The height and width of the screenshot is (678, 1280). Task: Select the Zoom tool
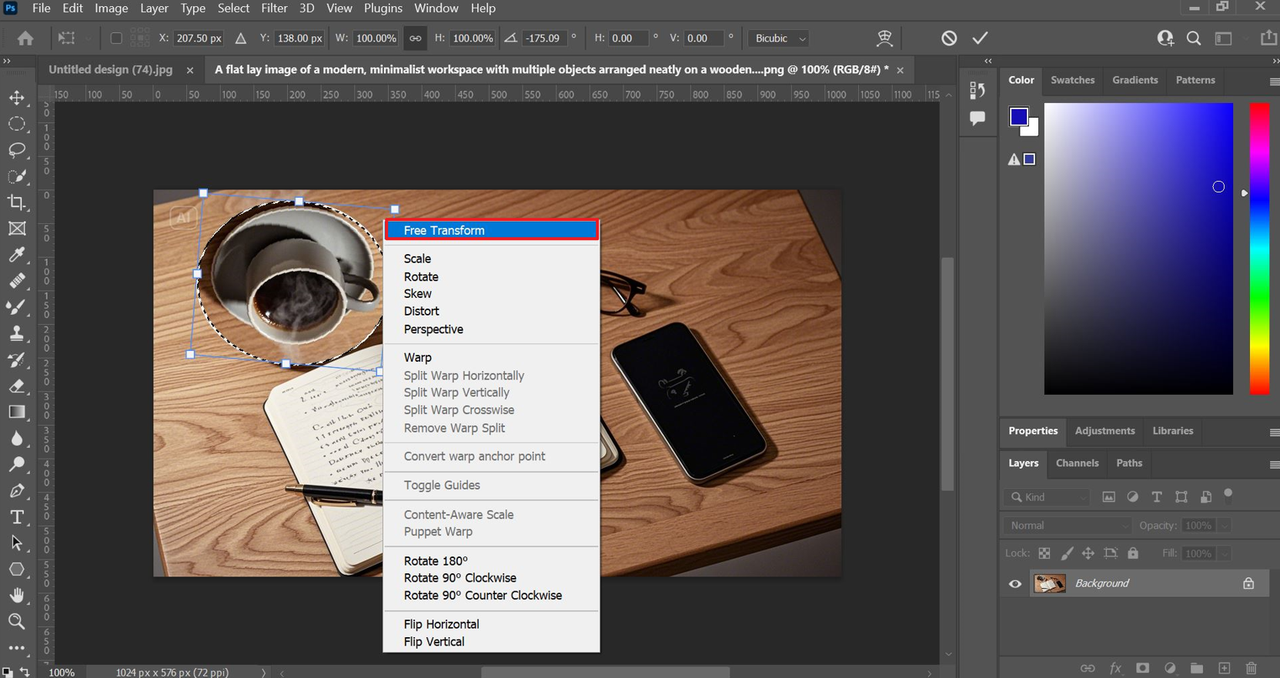17,621
